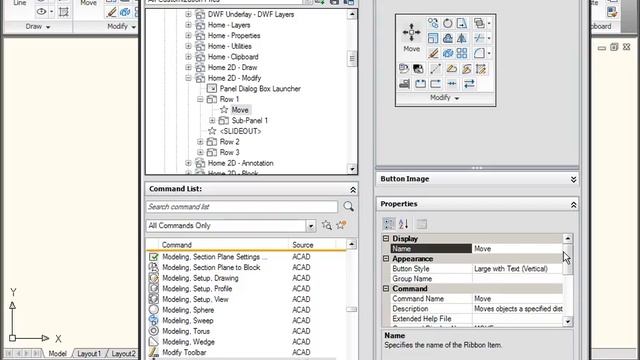Select the Edit Polyline icon in panel preview
640x360 pixels.
pyautogui.click(x=451, y=69)
